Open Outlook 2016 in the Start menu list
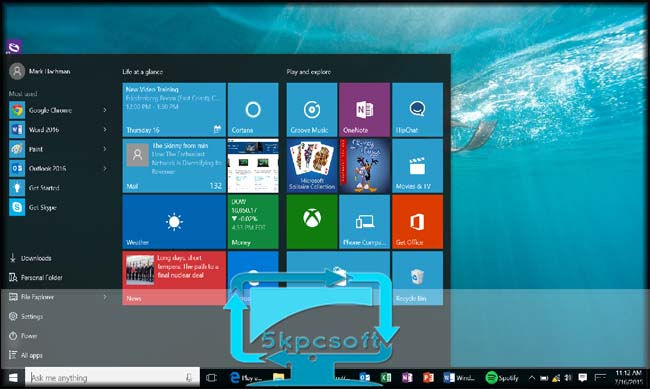Screen dimensions: 650x389 tap(58, 168)
